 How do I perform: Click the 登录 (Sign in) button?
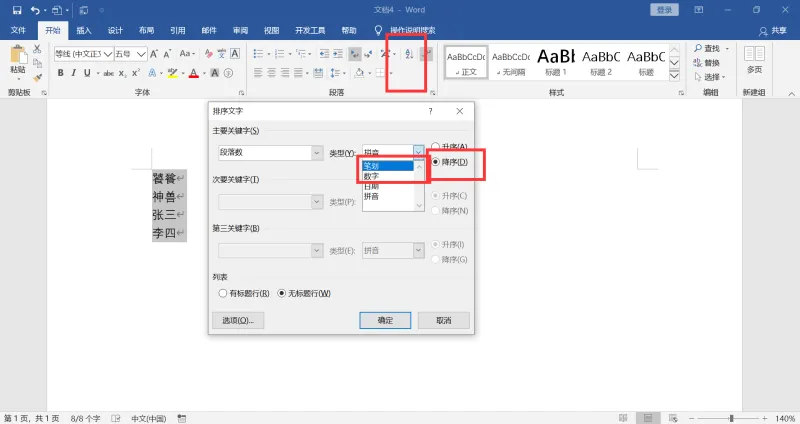(664, 10)
